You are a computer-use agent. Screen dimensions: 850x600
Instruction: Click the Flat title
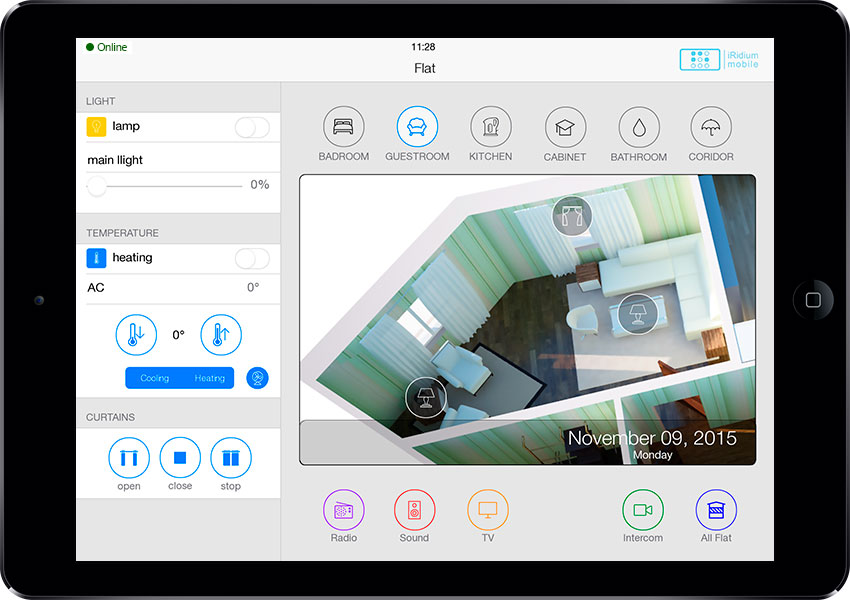click(x=424, y=68)
